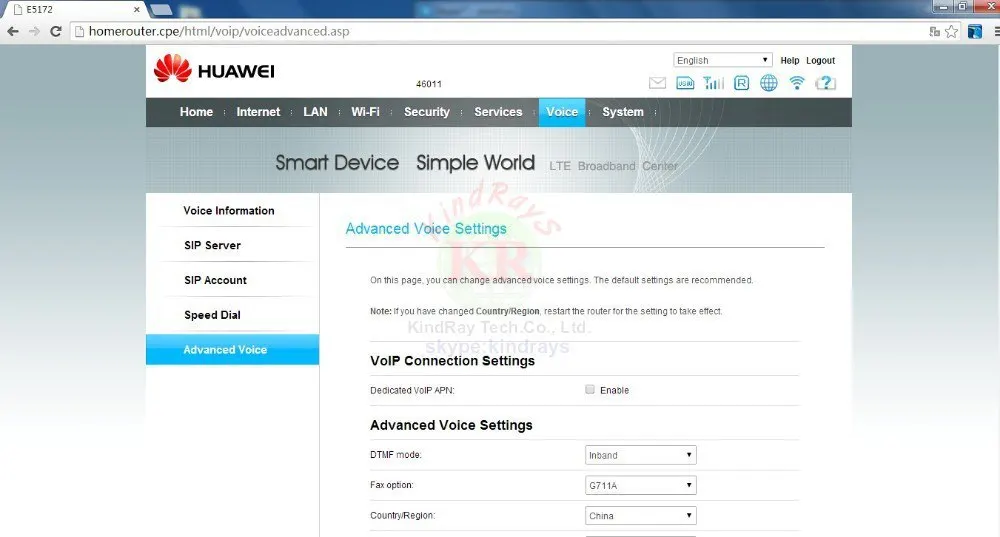Screen dimensions: 1000x537
Task: Click the globe internet status icon
Action: [x=768, y=83]
